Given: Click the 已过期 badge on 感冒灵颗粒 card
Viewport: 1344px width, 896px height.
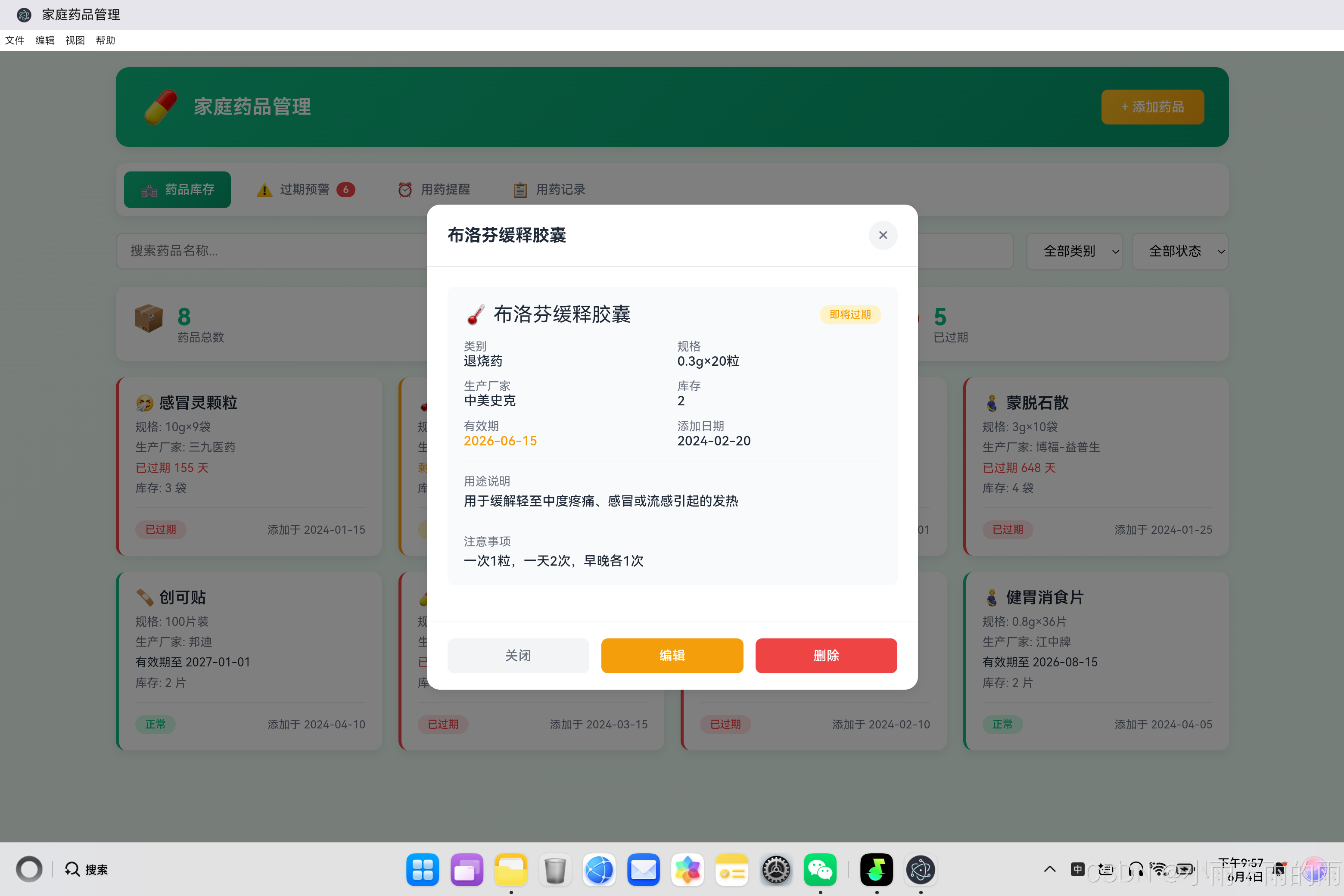Looking at the screenshot, I should (161, 530).
